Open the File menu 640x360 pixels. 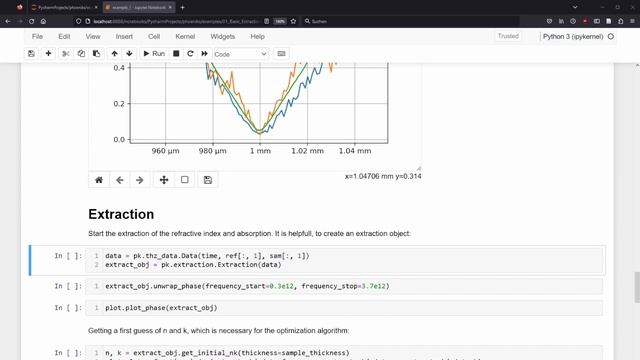click(37, 36)
